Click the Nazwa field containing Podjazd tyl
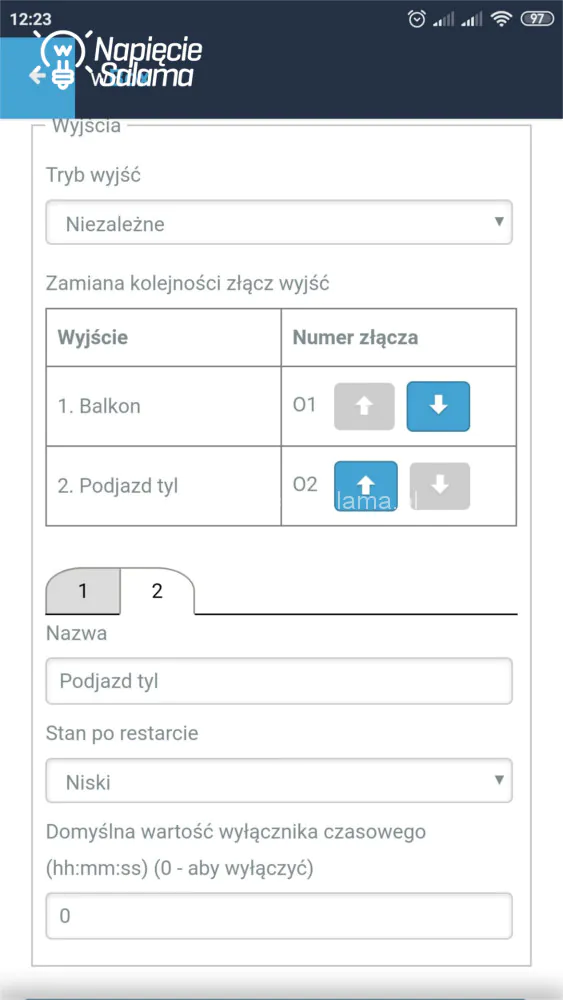The height and width of the screenshot is (1000, 563). tap(279, 681)
